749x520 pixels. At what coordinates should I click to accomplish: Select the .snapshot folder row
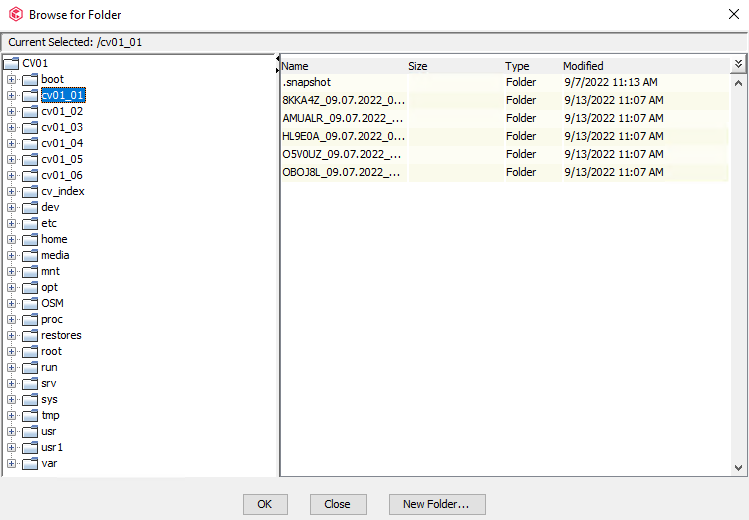pos(344,82)
